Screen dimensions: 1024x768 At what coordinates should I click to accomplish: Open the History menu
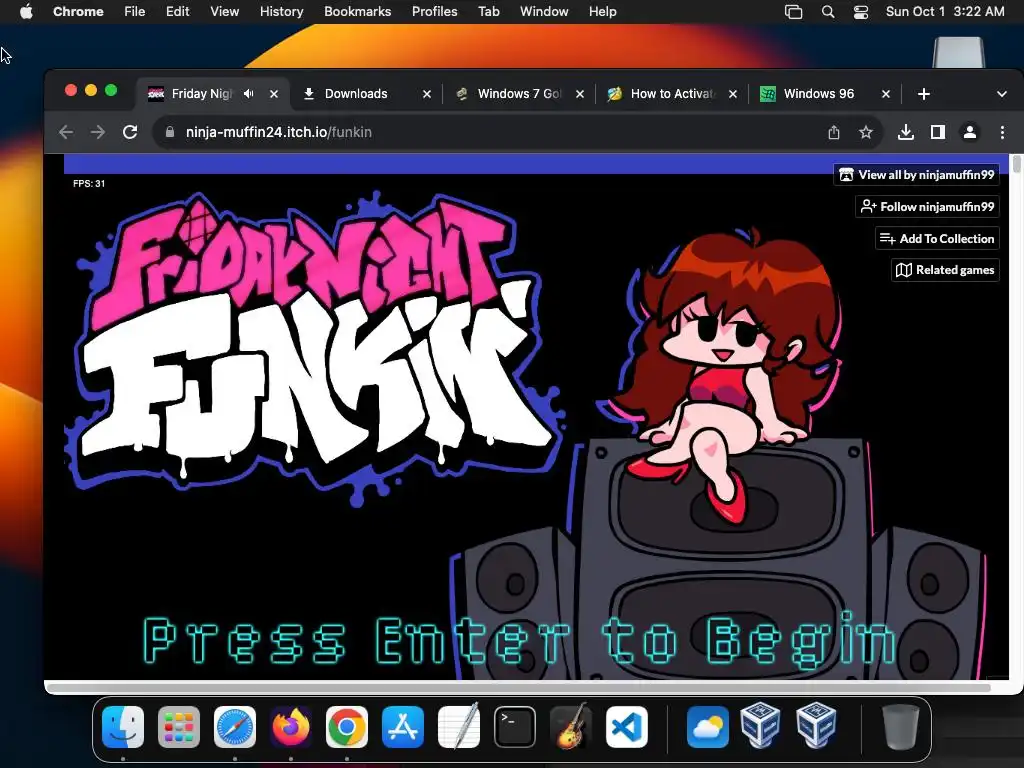click(281, 12)
